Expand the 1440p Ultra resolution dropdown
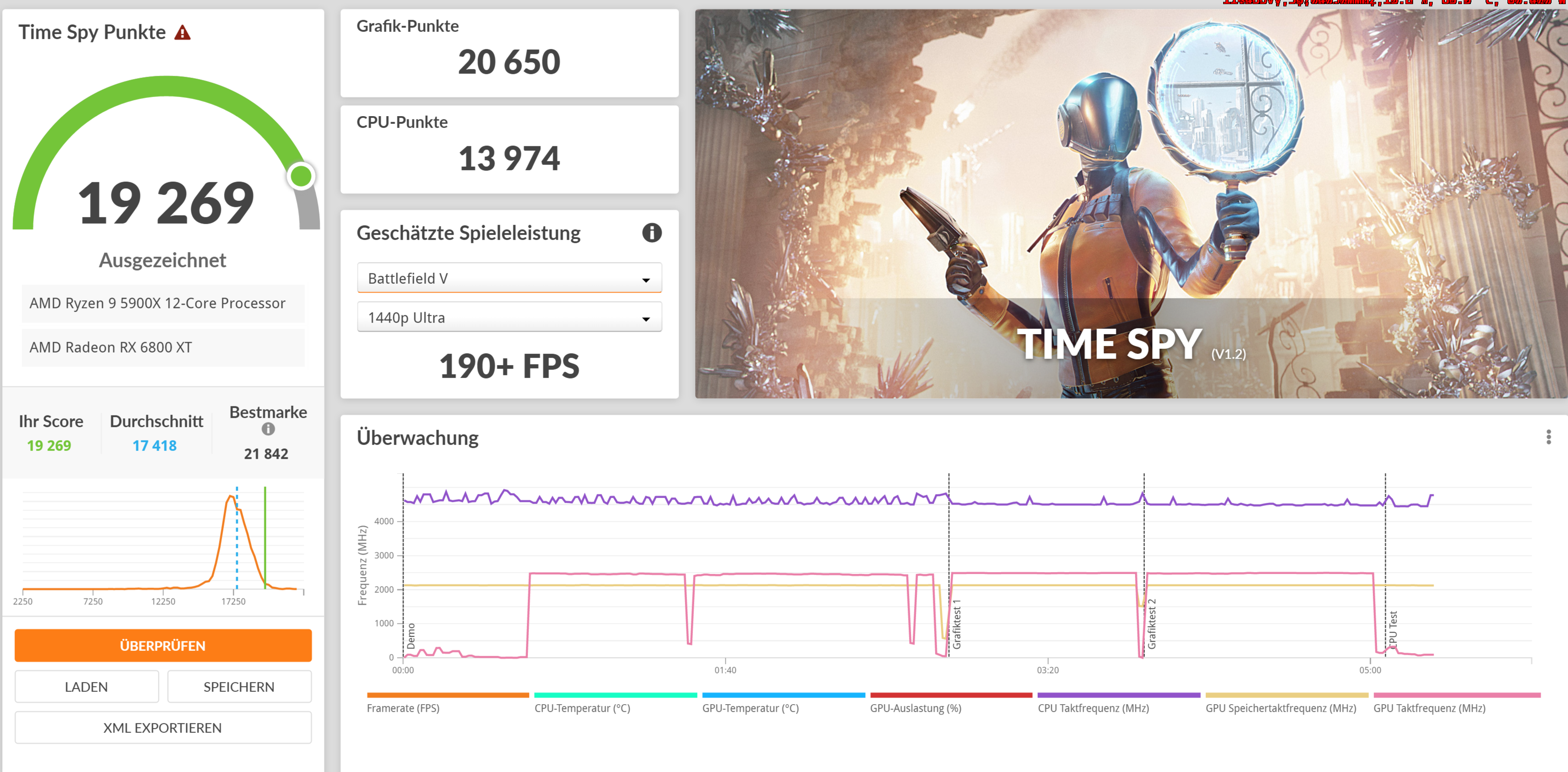The height and width of the screenshot is (772, 1568). tap(509, 317)
